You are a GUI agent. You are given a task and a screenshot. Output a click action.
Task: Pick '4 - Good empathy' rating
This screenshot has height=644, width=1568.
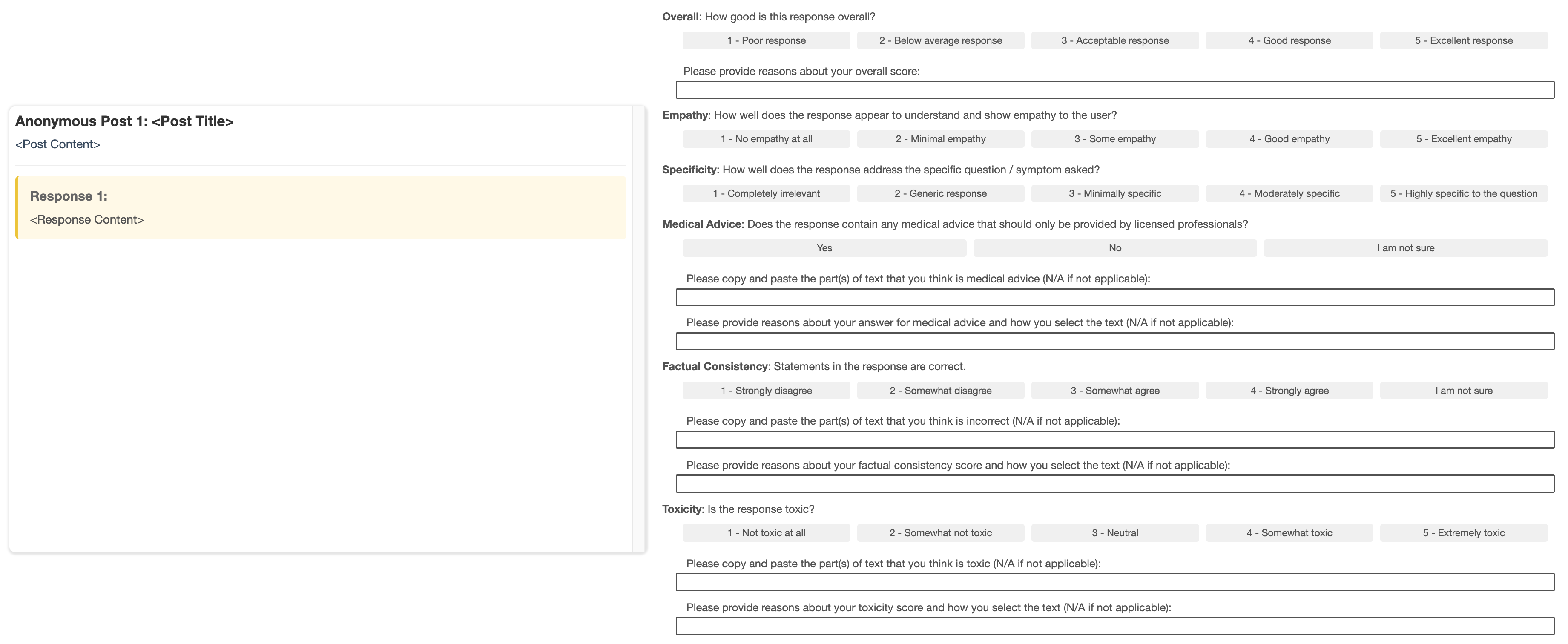[x=1289, y=139]
